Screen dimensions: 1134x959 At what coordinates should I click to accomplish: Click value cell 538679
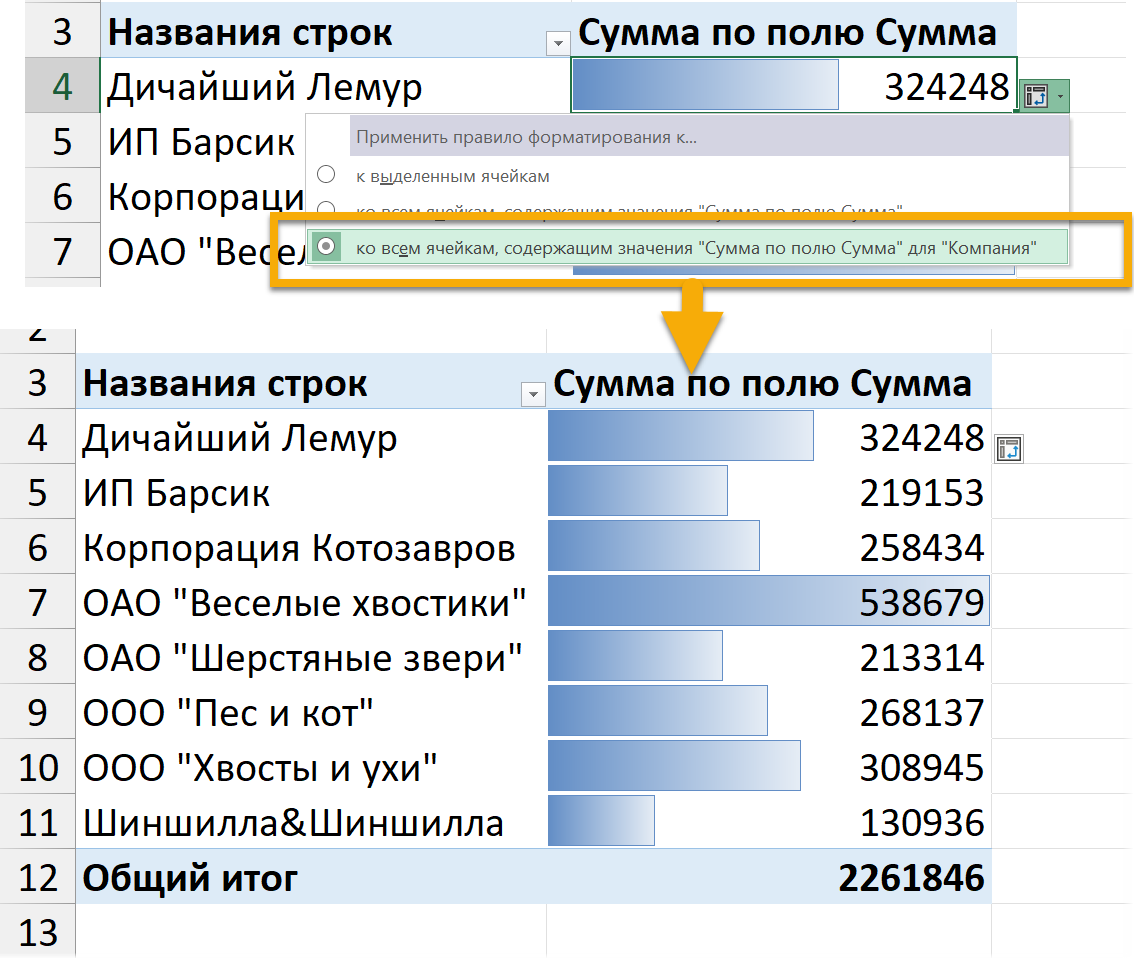pyautogui.click(x=769, y=602)
